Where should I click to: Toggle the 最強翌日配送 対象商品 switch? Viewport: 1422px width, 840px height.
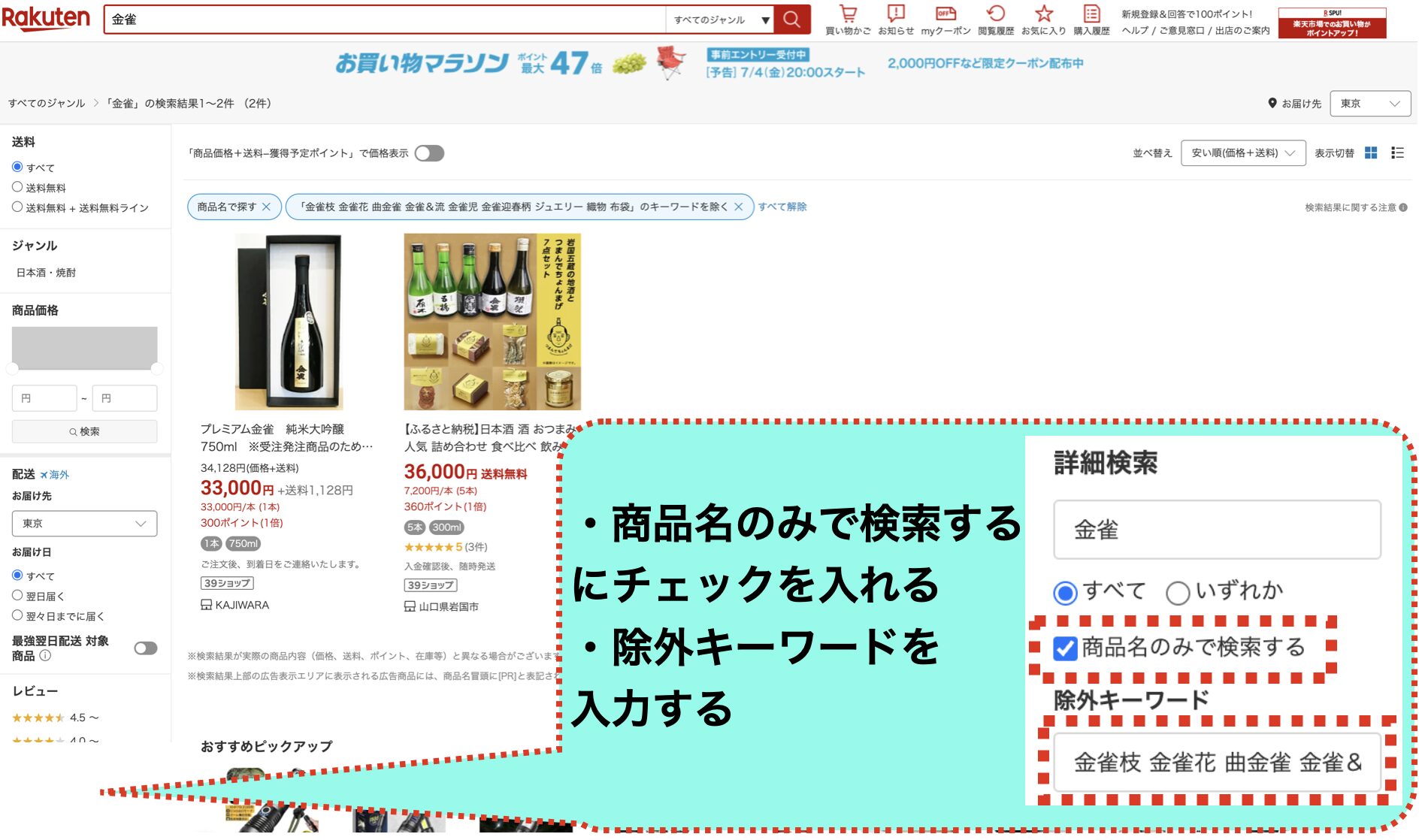tap(146, 648)
